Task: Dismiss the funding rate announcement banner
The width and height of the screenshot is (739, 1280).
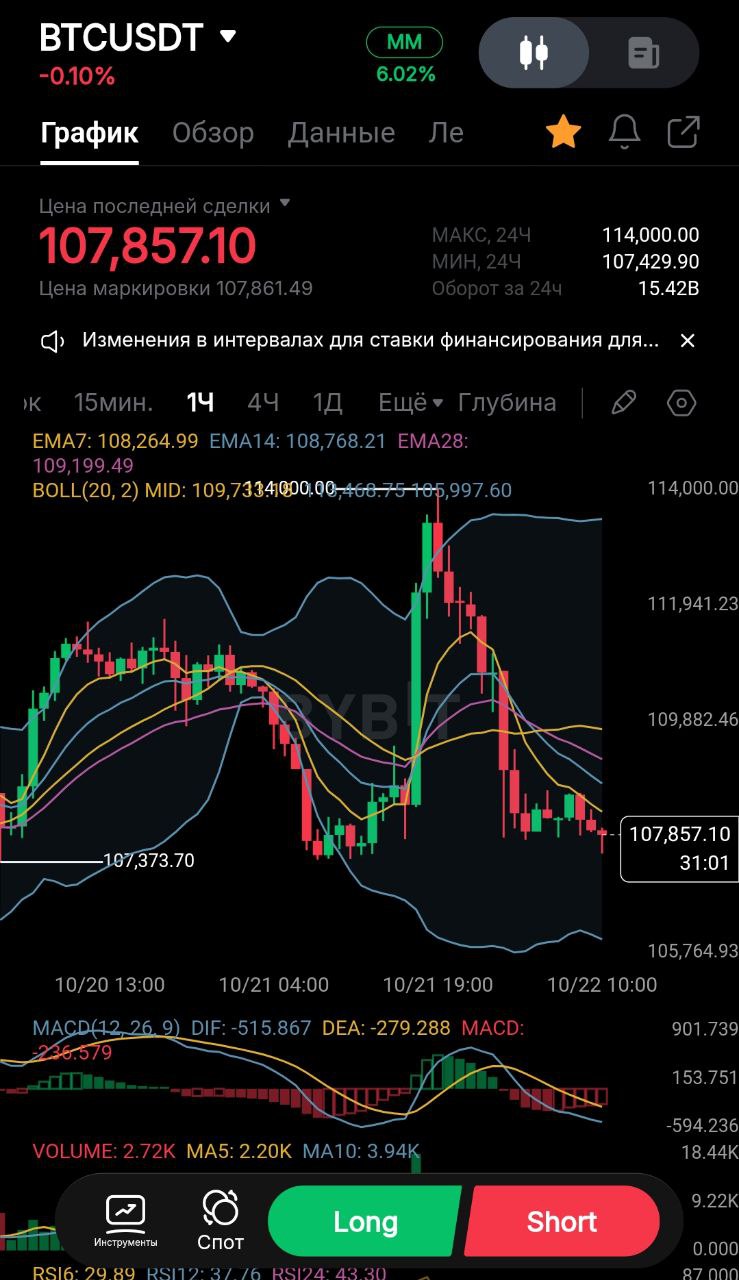Action: tap(687, 341)
